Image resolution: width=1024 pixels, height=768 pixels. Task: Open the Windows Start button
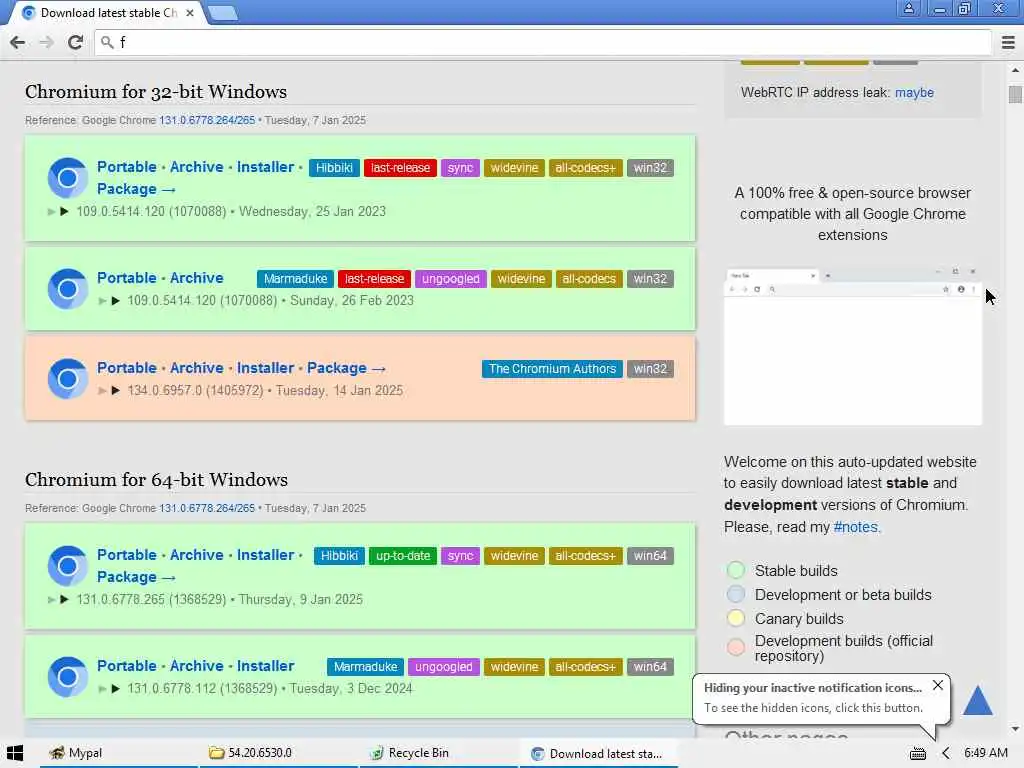point(15,753)
